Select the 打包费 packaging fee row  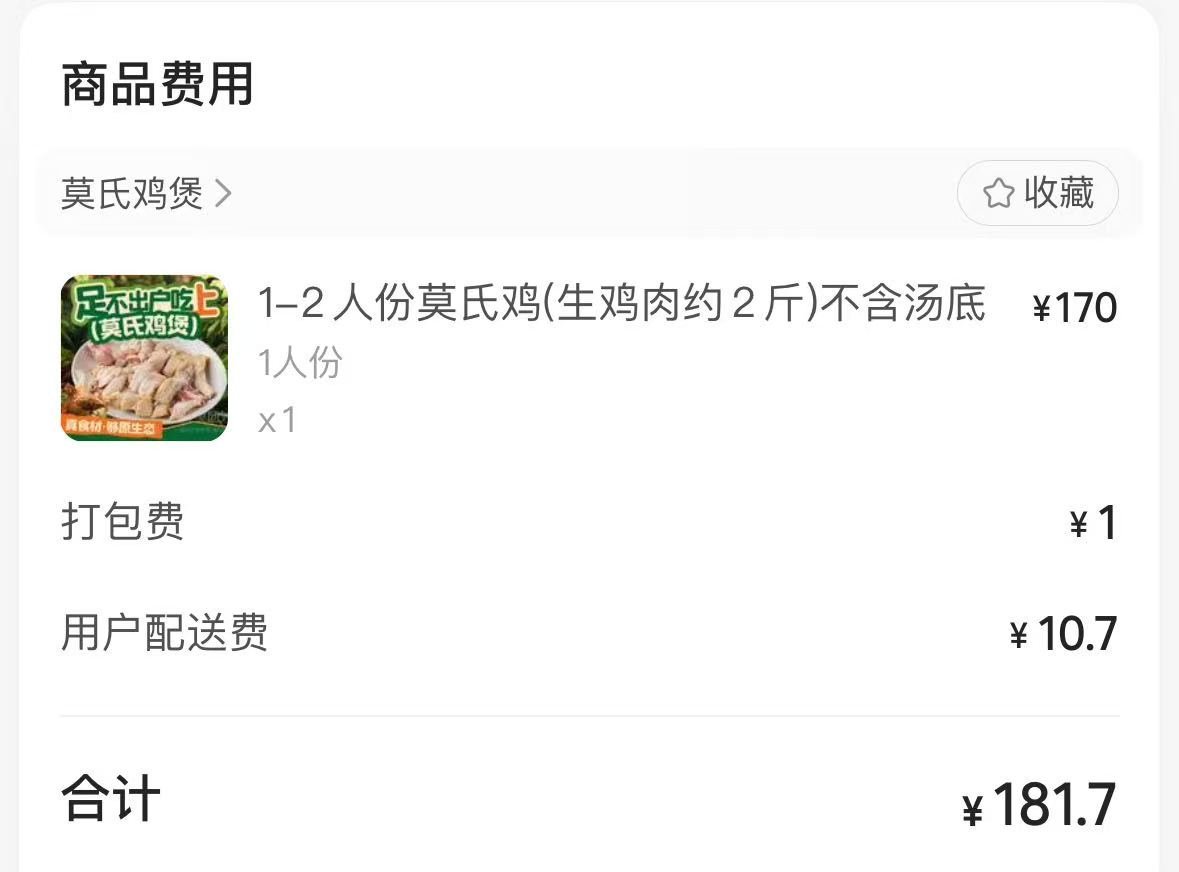(590, 522)
